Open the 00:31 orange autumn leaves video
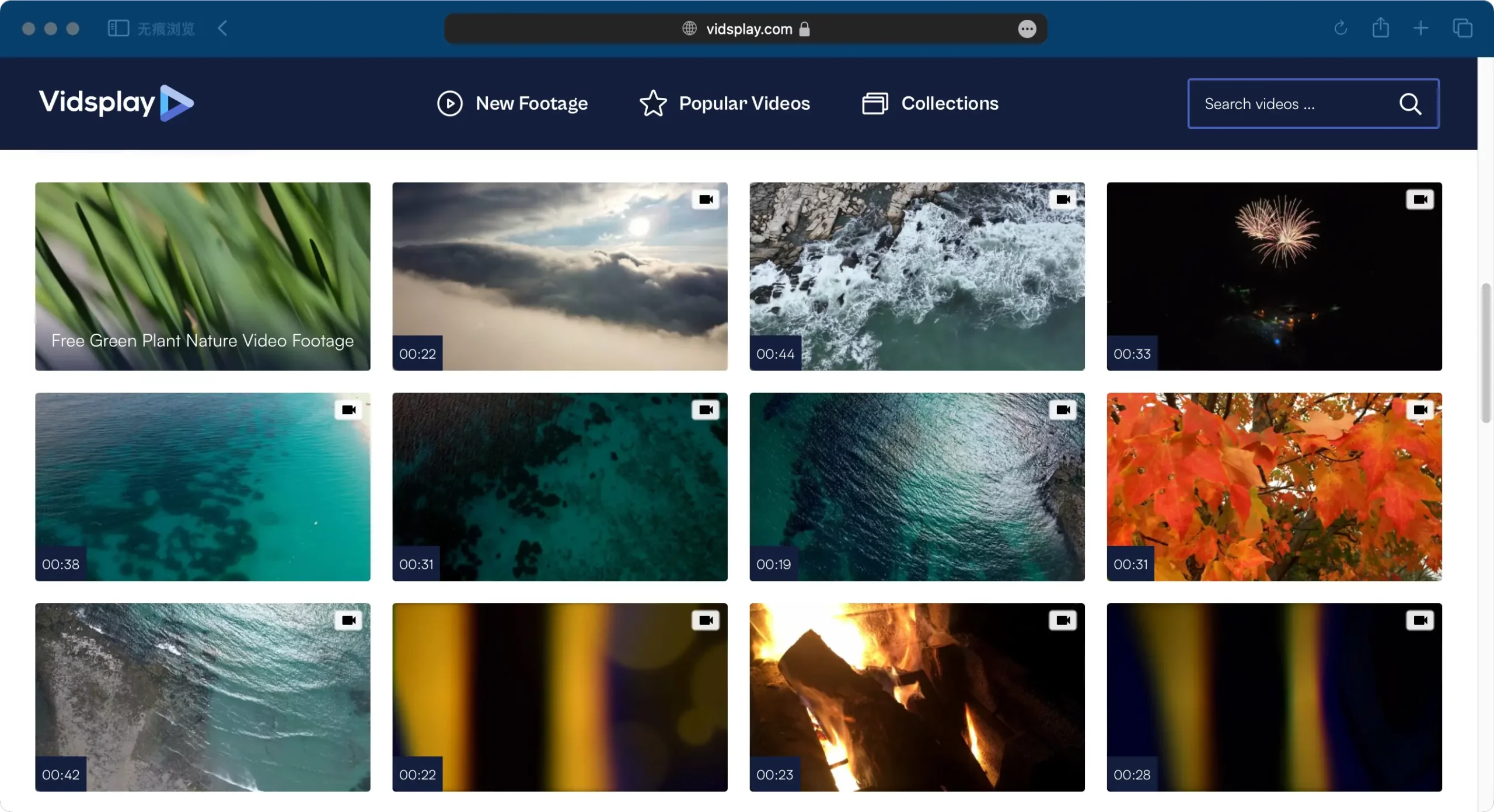Viewport: 1494px width, 812px height. 1274,487
